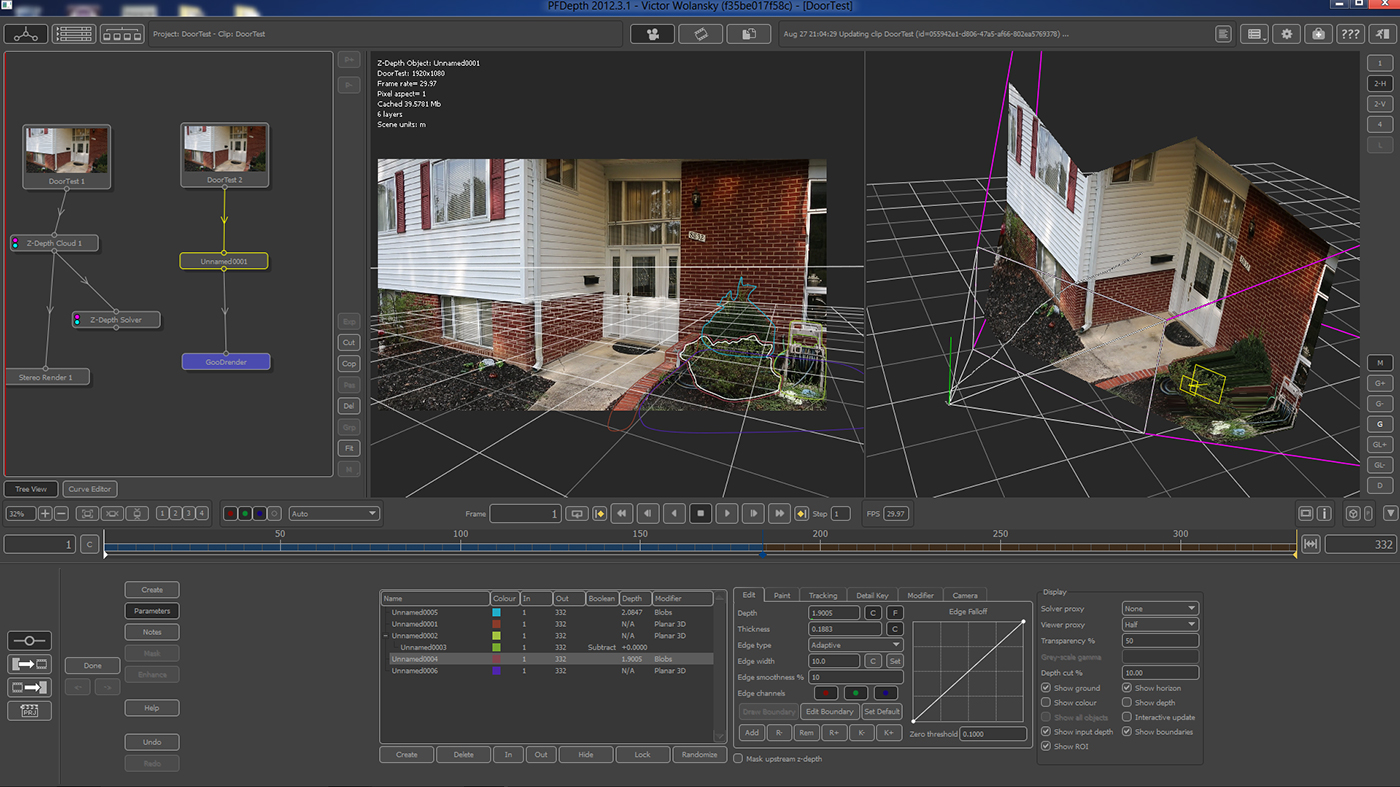Toggle the red edge channel swatch
1400x787 pixels.
[827, 693]
